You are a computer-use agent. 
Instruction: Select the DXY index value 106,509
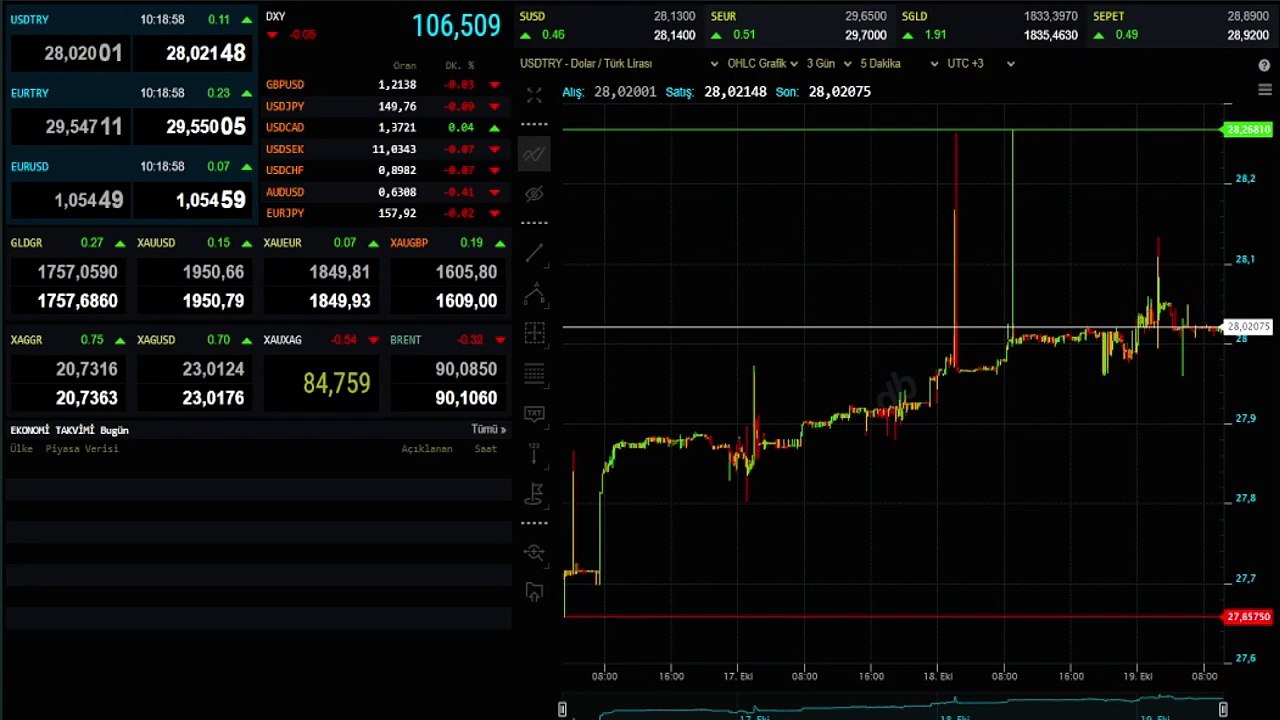(x=456, y=26)
